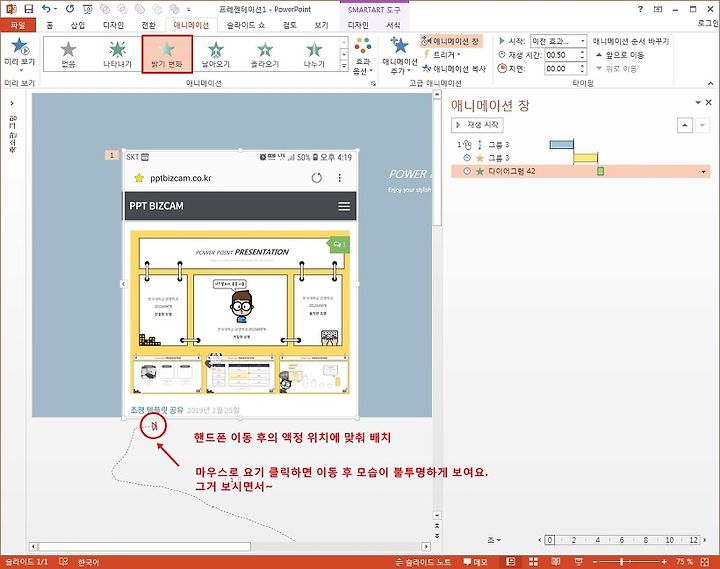Open 다이어그램 42 animation item dropdown arrow
This screenshot has height=569, width=720.
[703, 171]
